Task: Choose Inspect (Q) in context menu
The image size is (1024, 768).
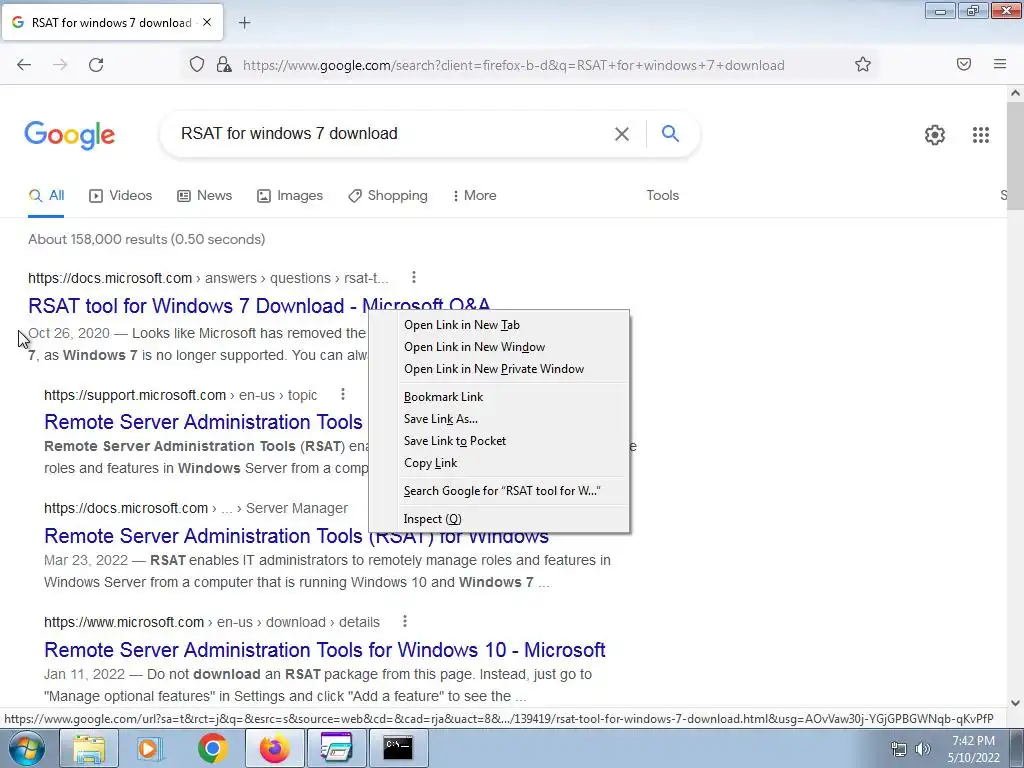Action: (x=499, y=519)
